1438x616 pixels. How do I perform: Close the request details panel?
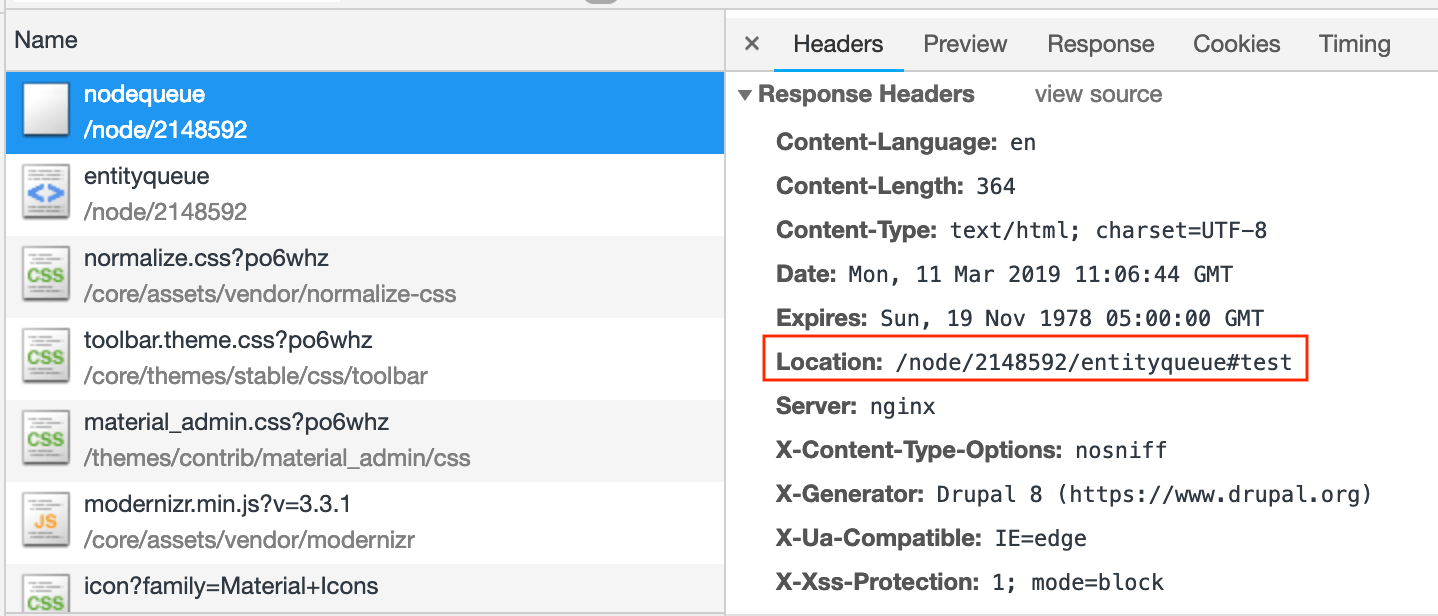point(752,44)
